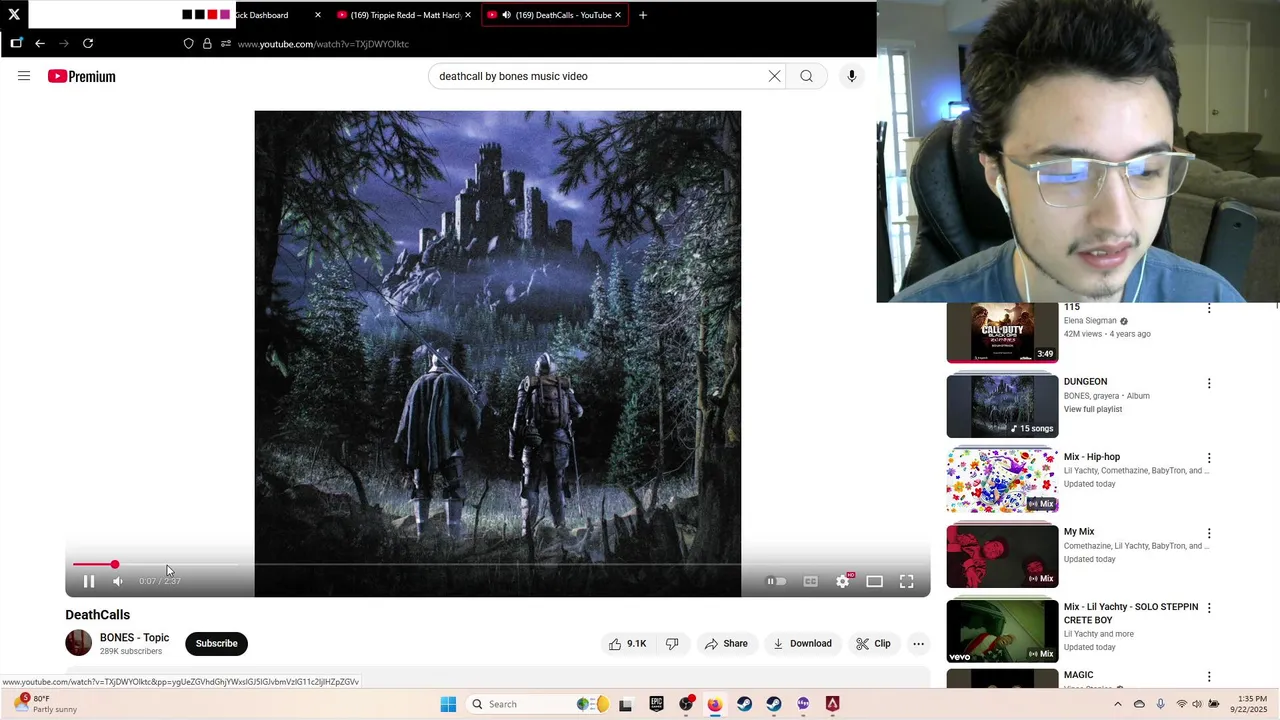Image resolution: width=1280 pixels, height=720 pixels.
Task: Open more actions menu below video
Action: point(918,644)
